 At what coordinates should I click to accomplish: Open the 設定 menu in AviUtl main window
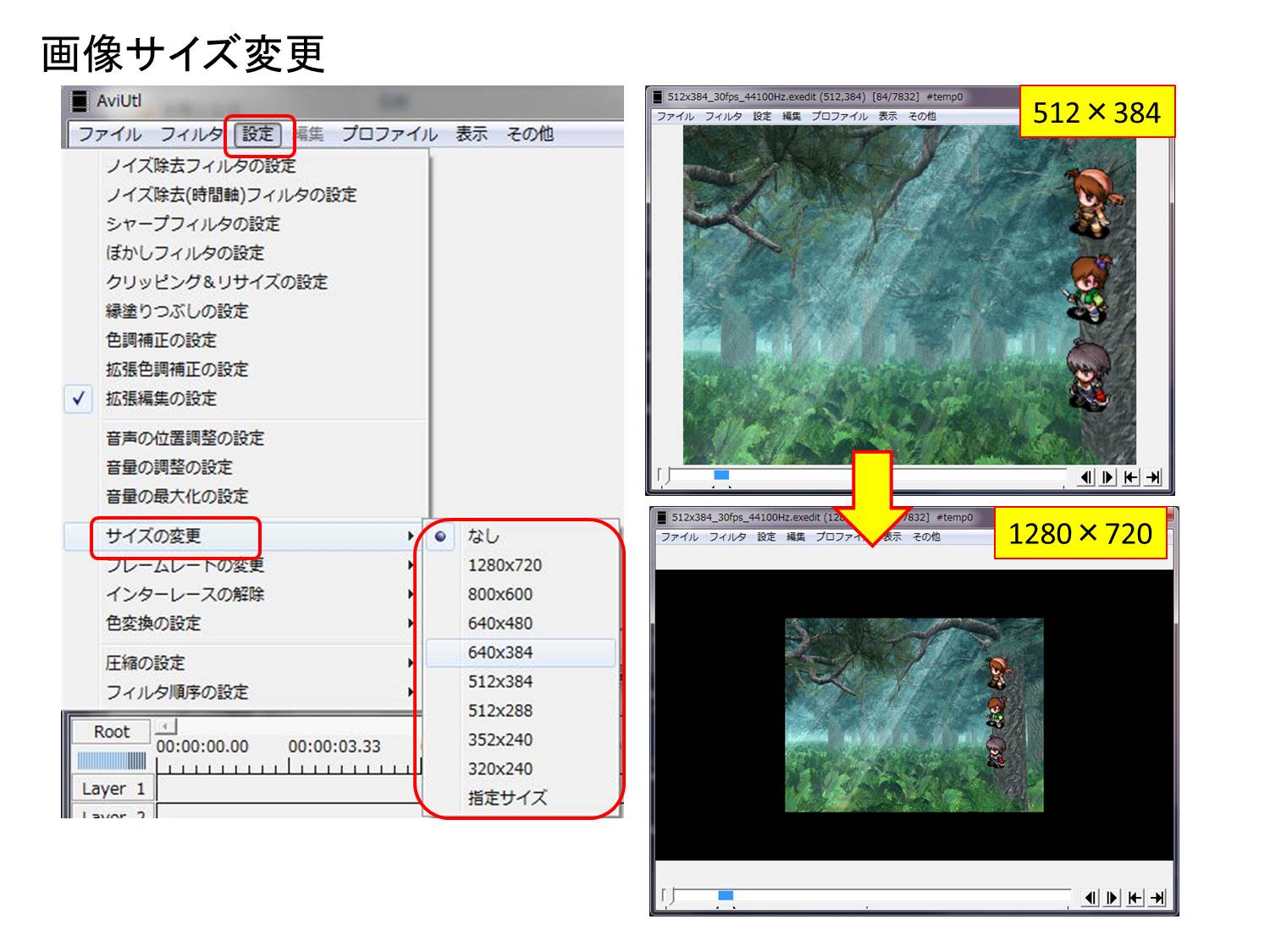(x=258, y=135)
